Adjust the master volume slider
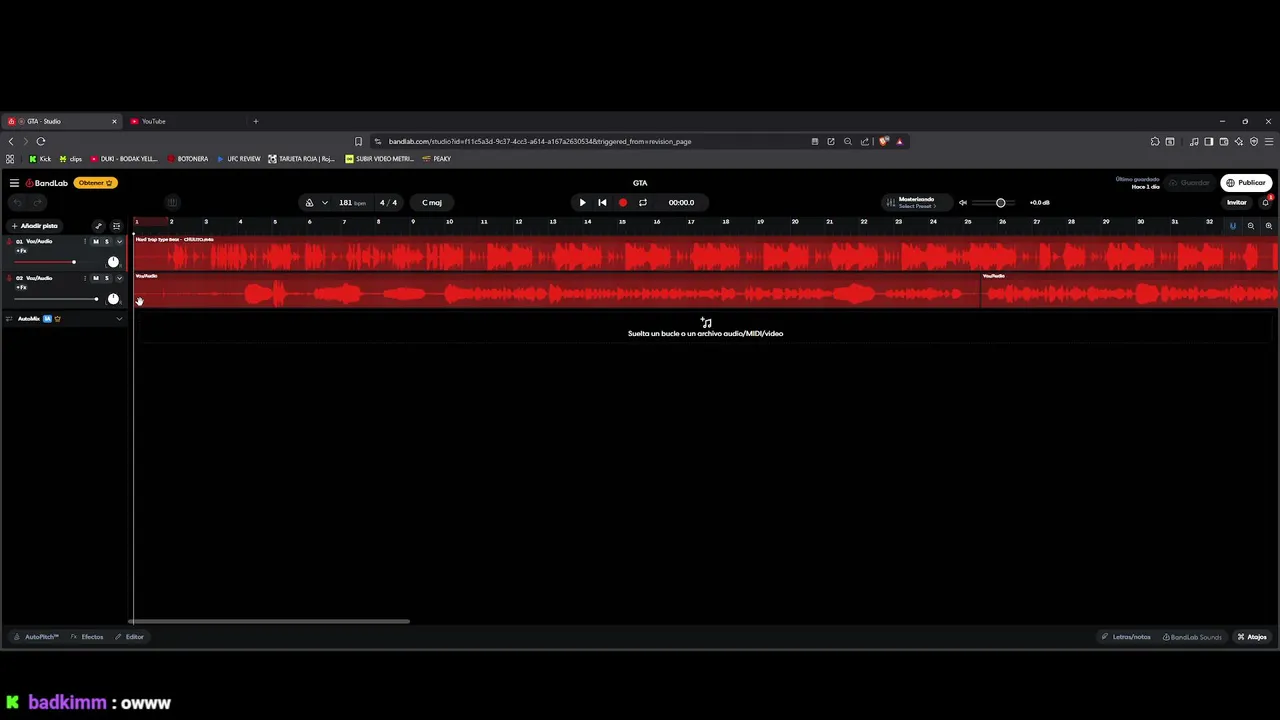 pos(1000,202)
